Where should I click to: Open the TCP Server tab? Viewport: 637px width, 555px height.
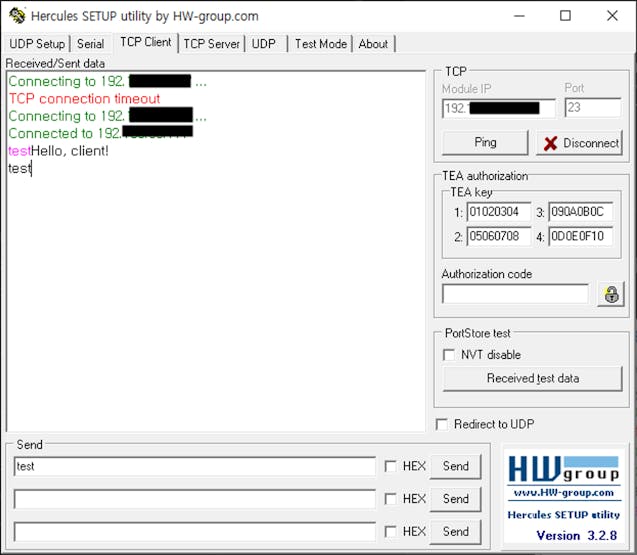212,43
